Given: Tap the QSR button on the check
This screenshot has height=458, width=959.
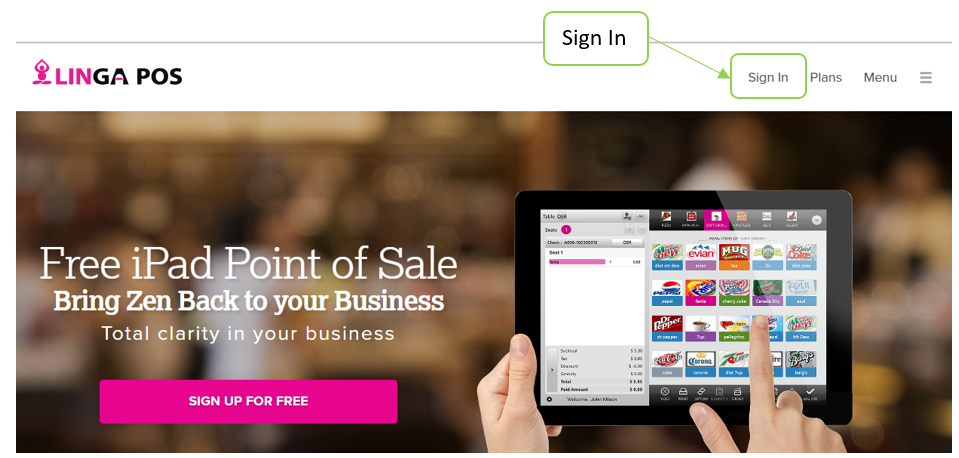Looking at the screenshot, I should pos(627,243).
